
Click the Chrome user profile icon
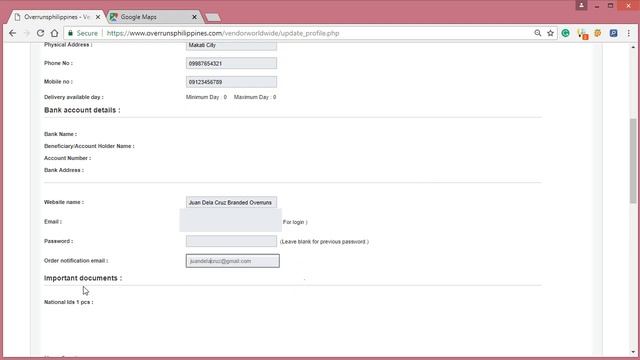click(581, 5)
